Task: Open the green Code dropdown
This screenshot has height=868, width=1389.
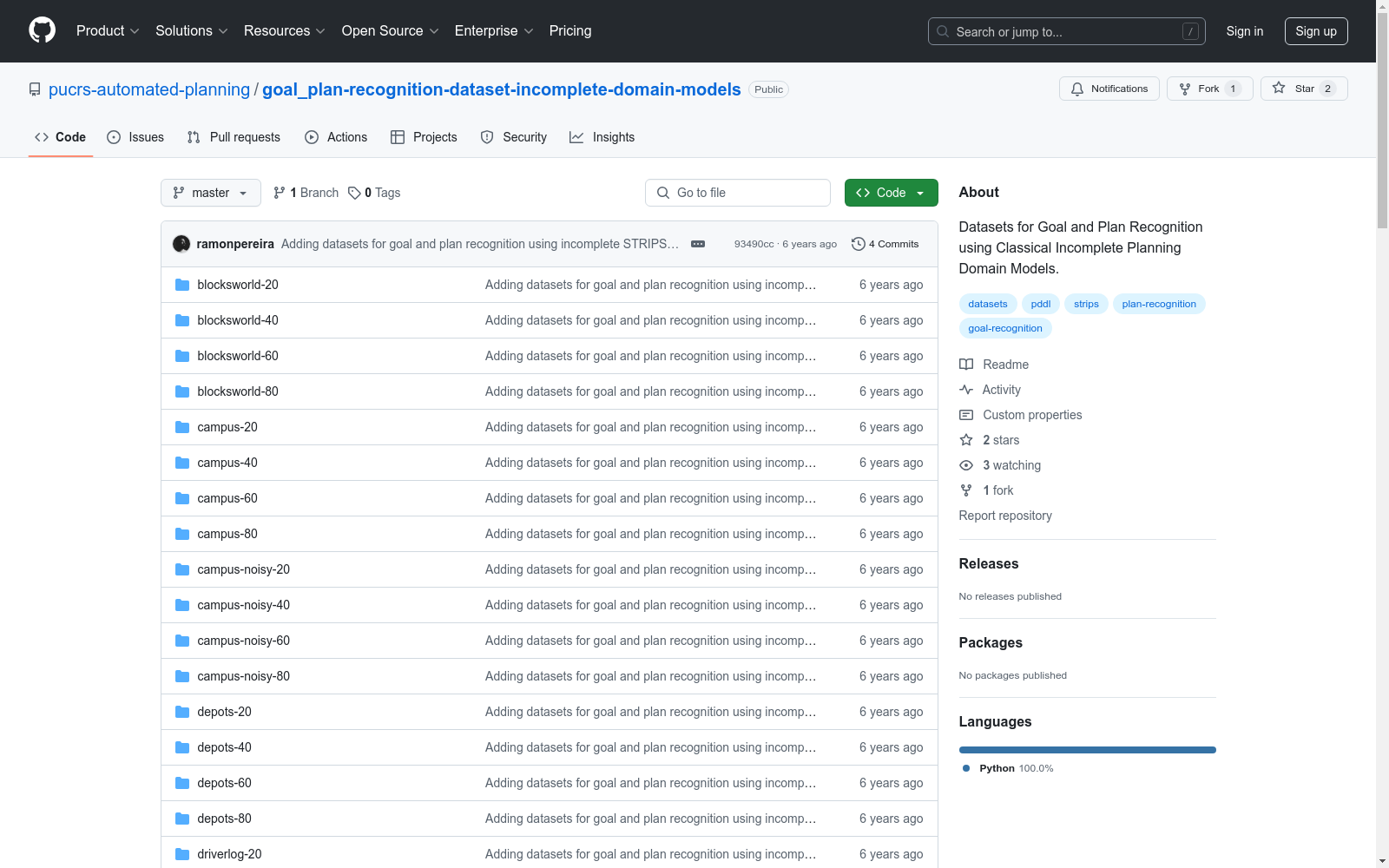Action: tap(892, 193)
